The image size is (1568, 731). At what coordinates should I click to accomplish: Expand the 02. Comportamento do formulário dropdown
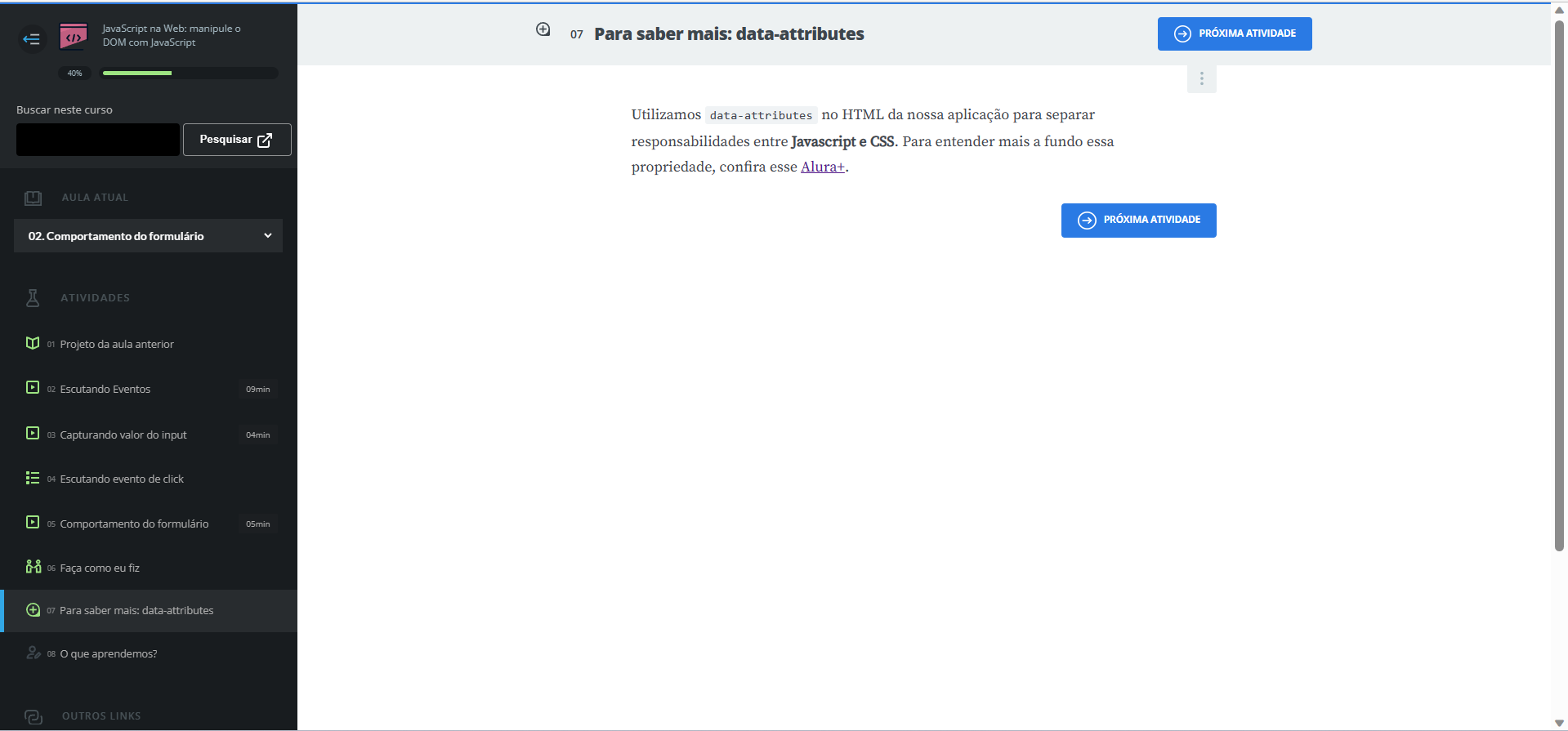pyautogui.click(x=148, y=236)
